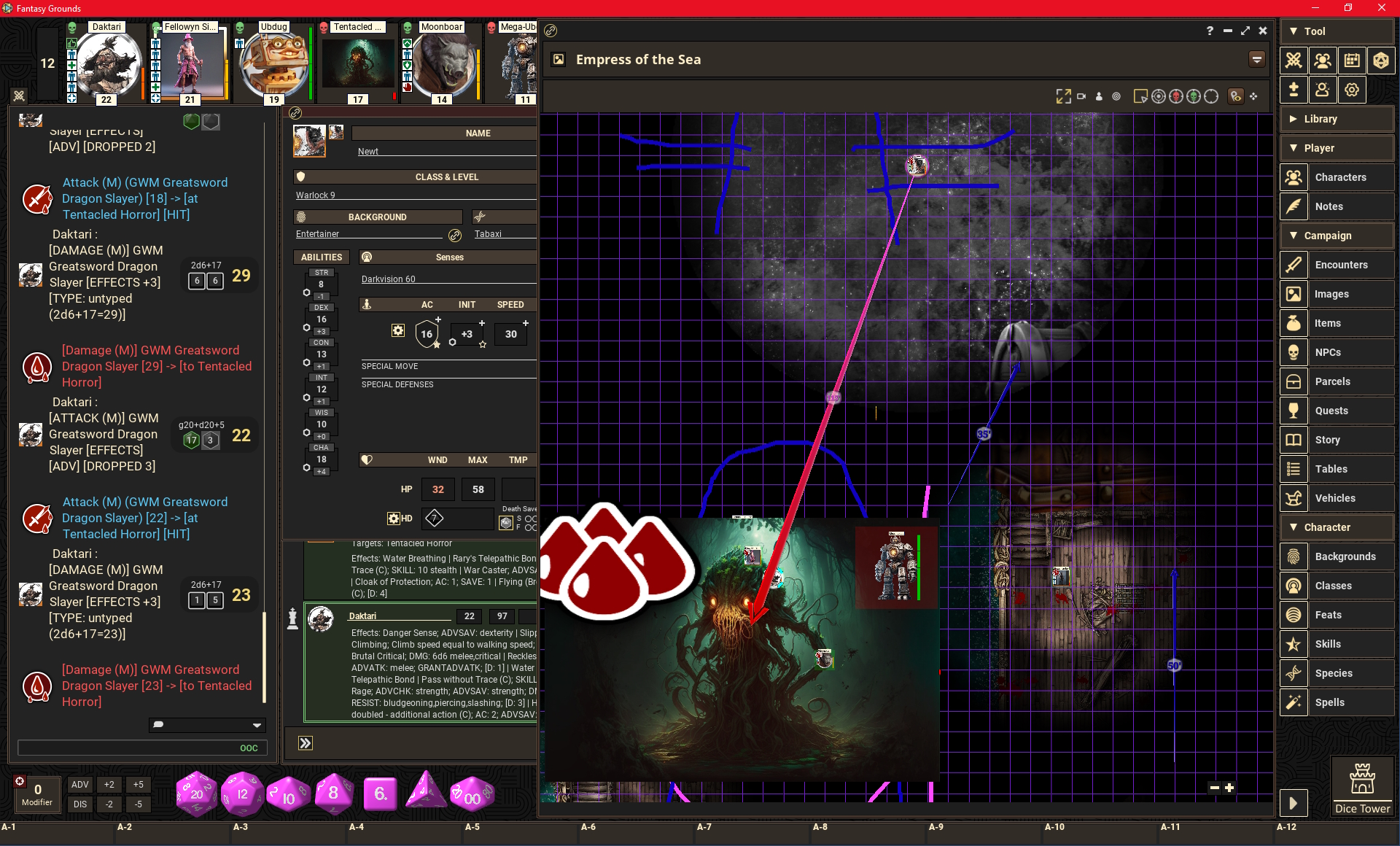The height and width of the screenshot is (846, 1400).
Task: Open Notes from the sidebar
Action: (1337, 206)
